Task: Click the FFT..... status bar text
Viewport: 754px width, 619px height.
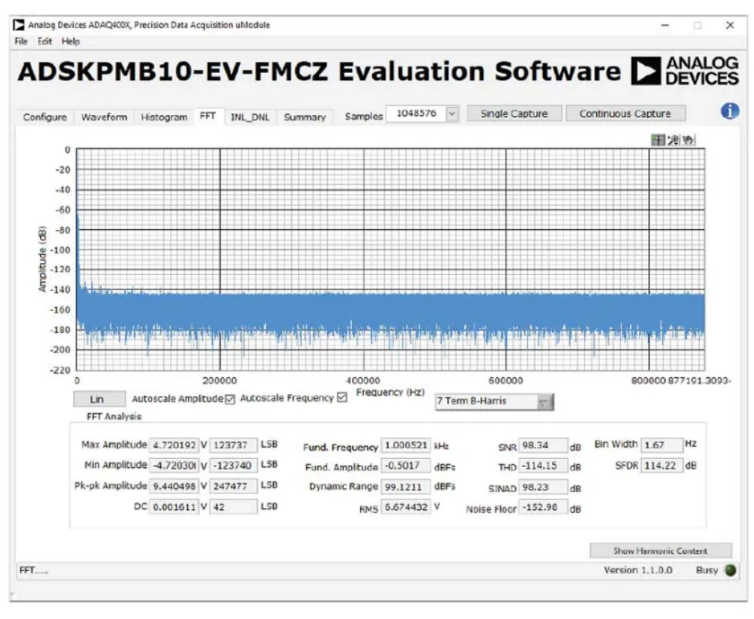Action: point(34,570)
